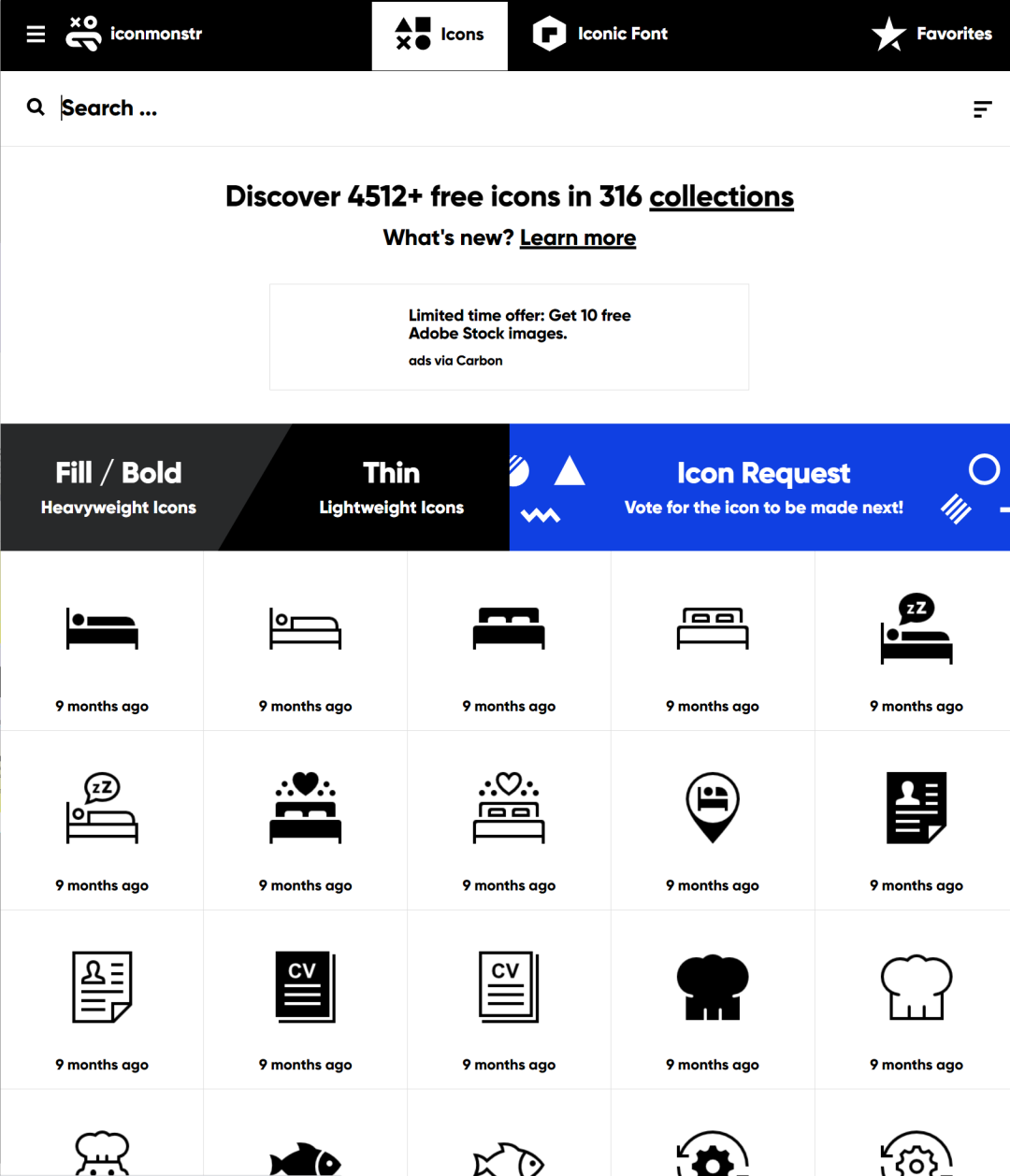Select the bed location pin icon
The image size is (1010, 1176).
pos(713,808)
